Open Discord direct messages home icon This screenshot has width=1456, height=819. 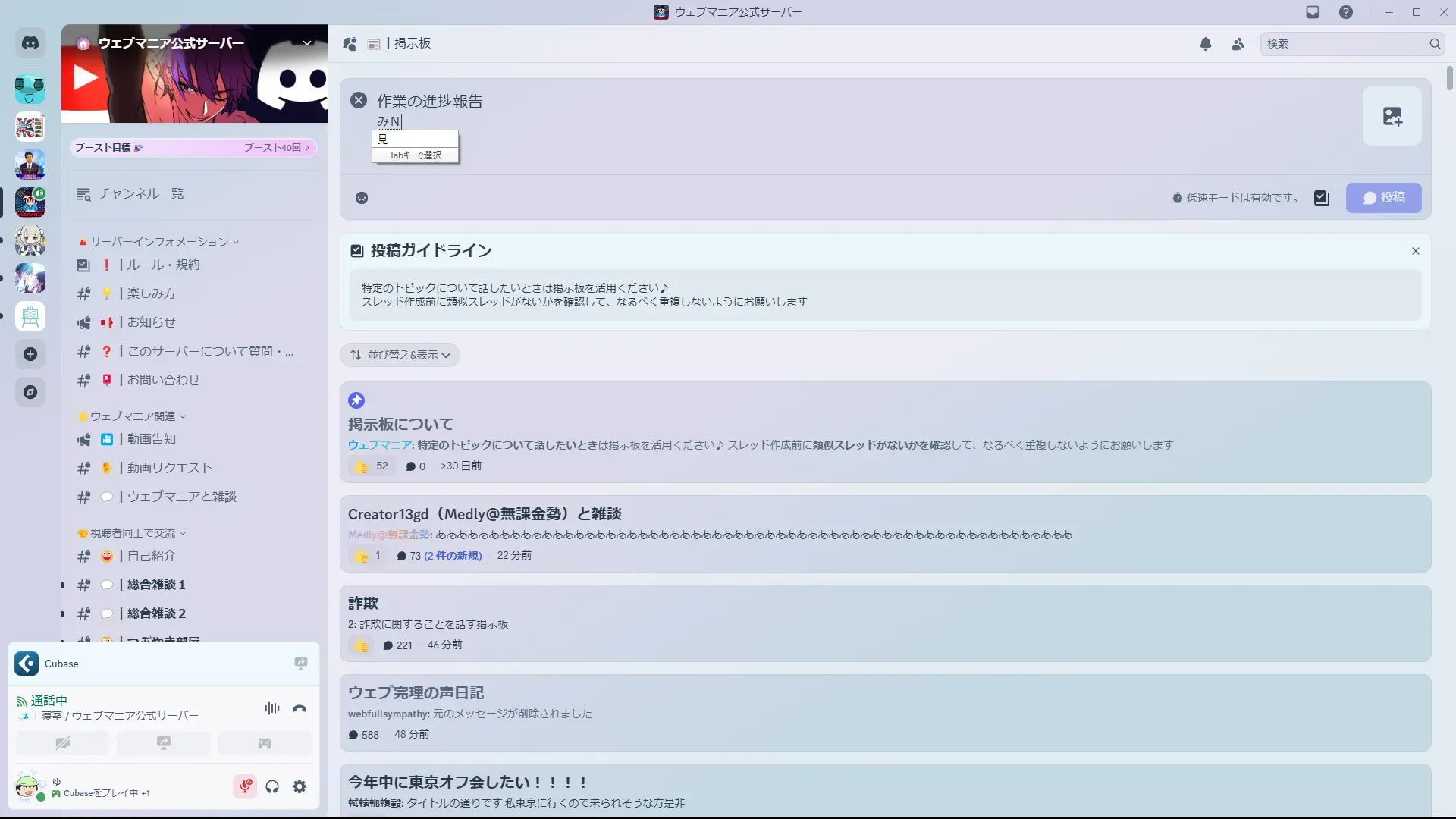[x=30, y=43]
